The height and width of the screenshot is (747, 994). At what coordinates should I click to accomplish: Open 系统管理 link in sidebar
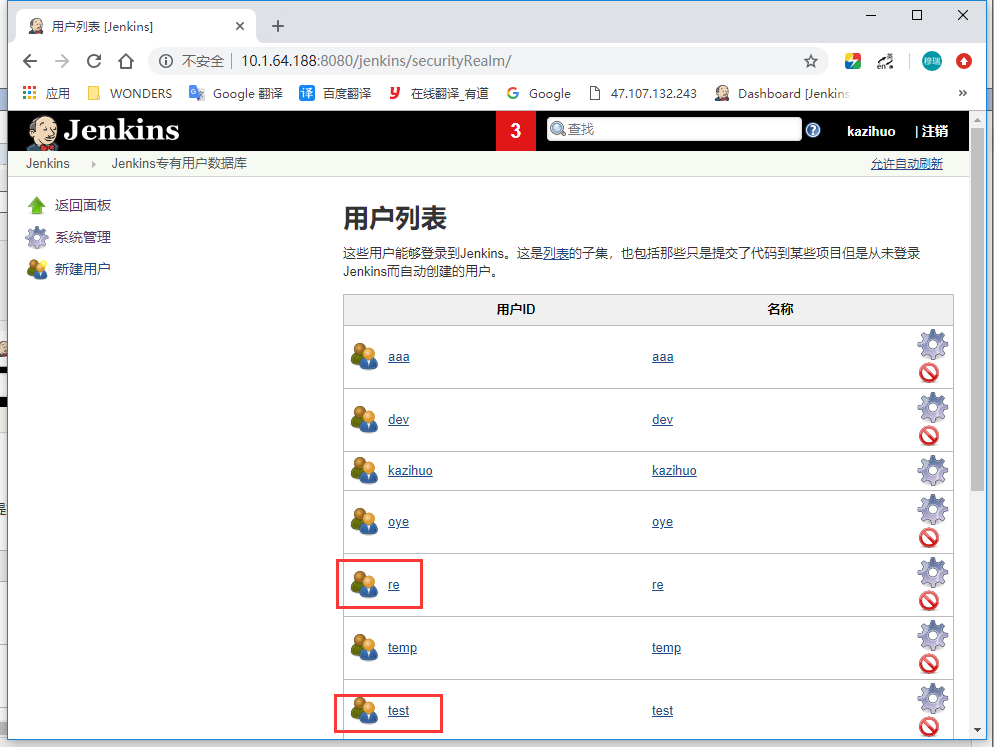tap(82, 237)
